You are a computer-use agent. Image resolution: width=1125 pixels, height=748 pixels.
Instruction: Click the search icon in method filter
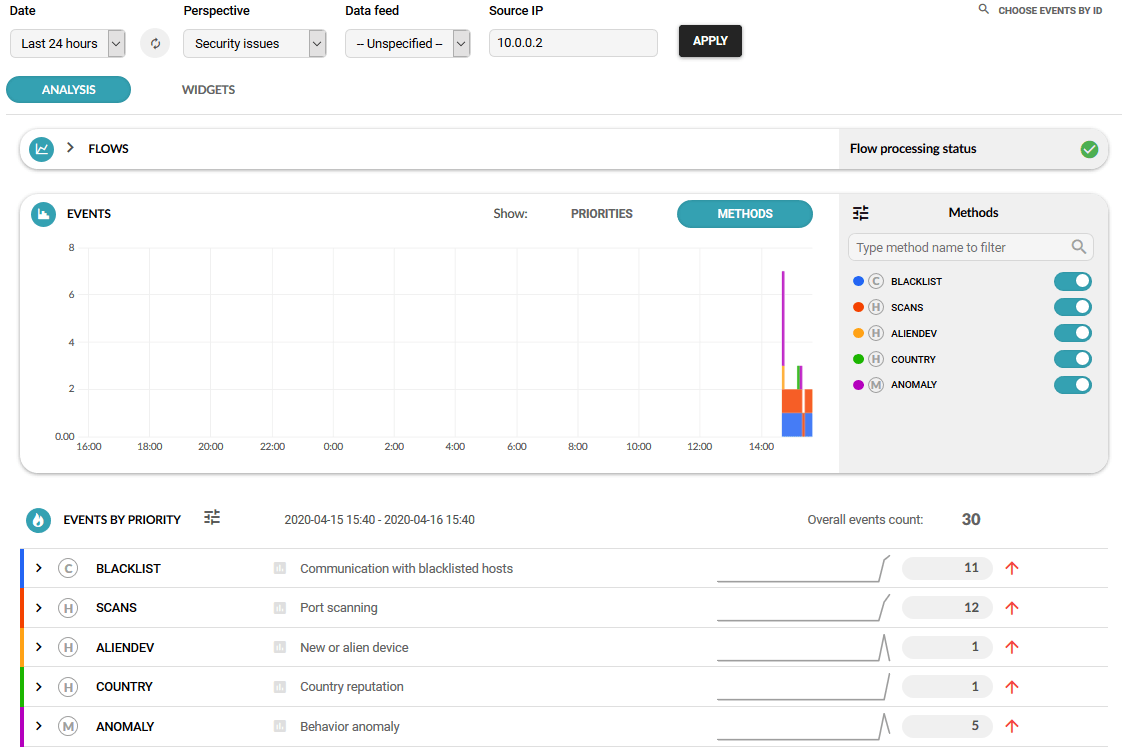pos(1078,247)
